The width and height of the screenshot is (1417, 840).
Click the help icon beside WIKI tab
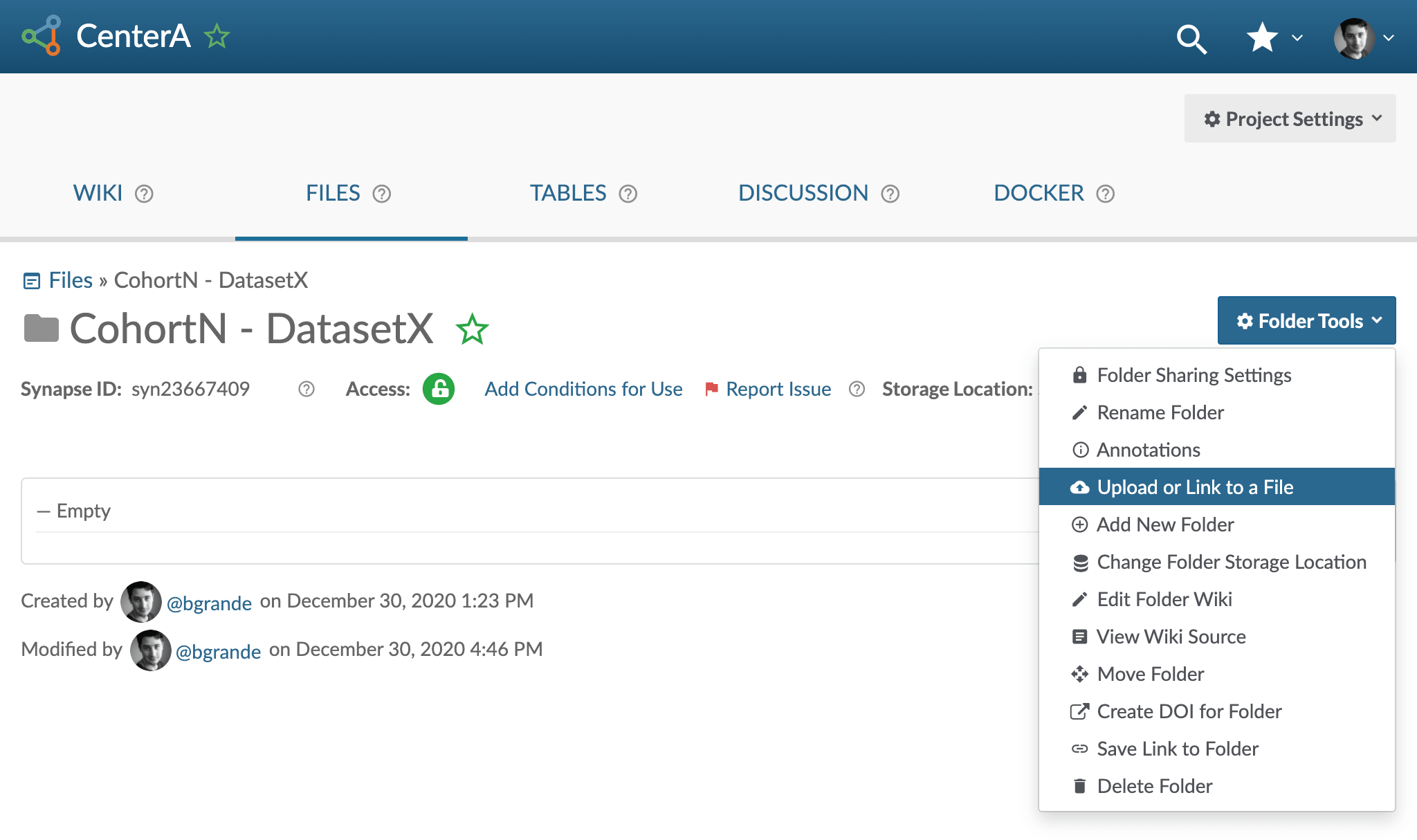pyautogui.click(x=144, y=194)
